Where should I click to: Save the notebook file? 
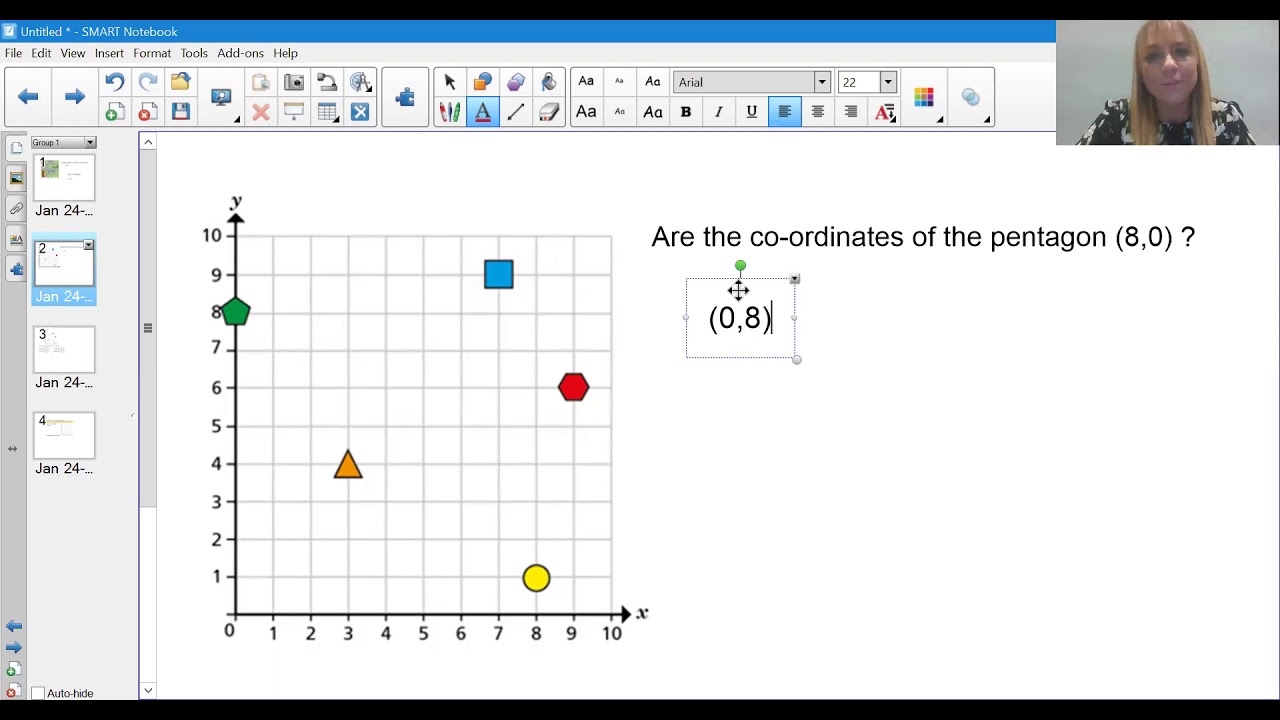(181, 112)
